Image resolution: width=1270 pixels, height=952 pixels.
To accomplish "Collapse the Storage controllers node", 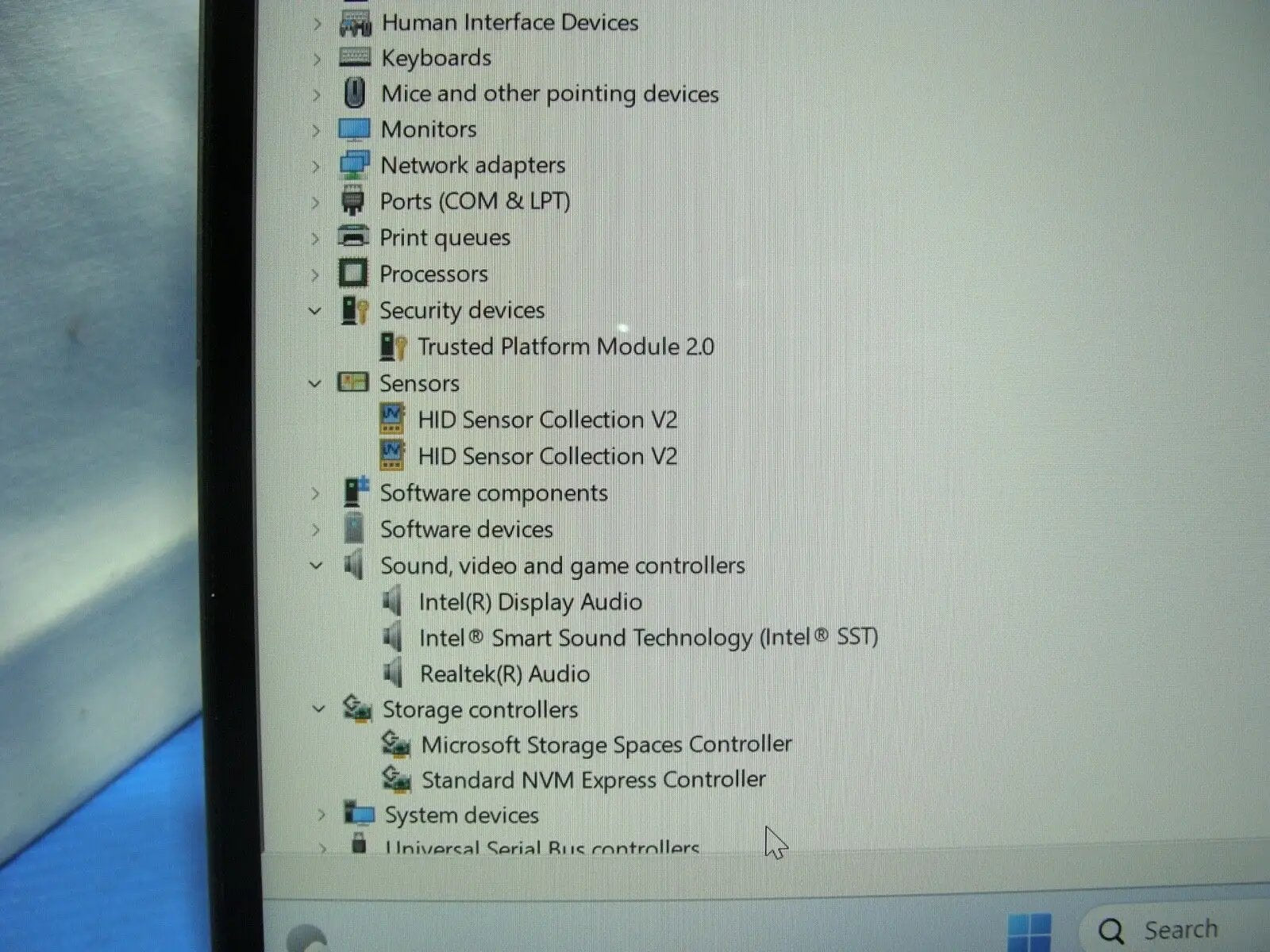I will 319,708.
